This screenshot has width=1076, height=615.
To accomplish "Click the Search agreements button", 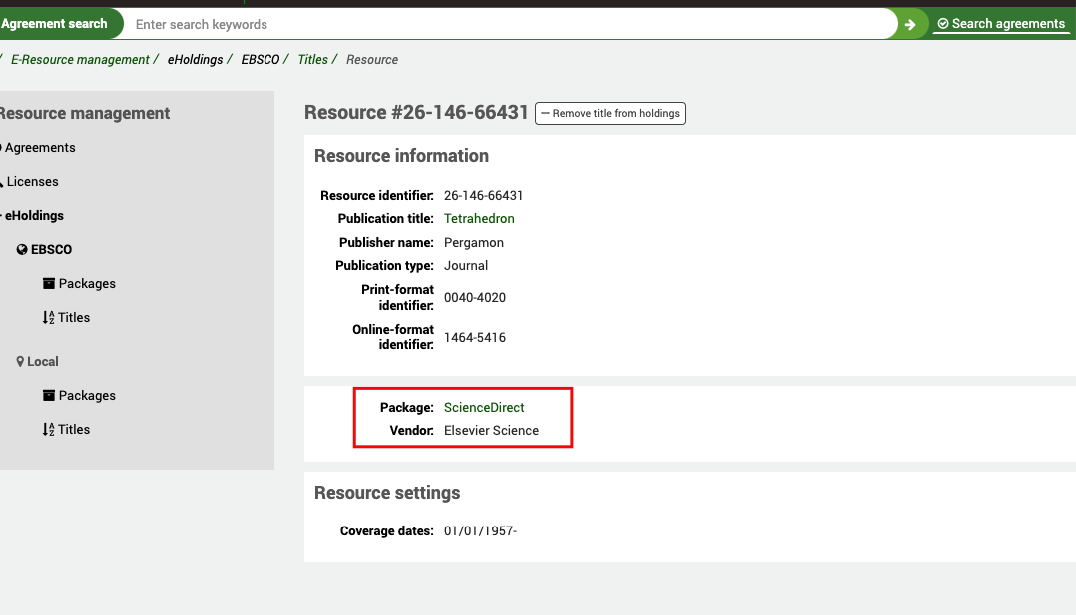I will [x=1001, y=23].
